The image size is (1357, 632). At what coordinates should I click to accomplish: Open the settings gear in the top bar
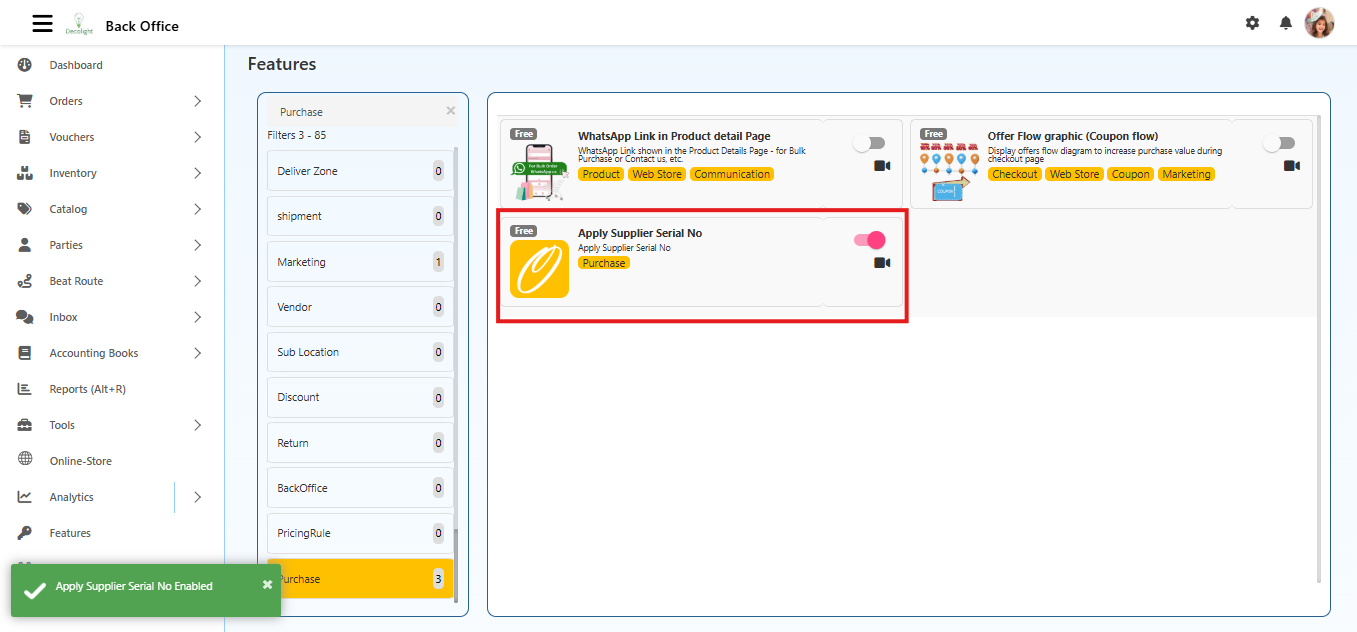tap(1252, 22)
